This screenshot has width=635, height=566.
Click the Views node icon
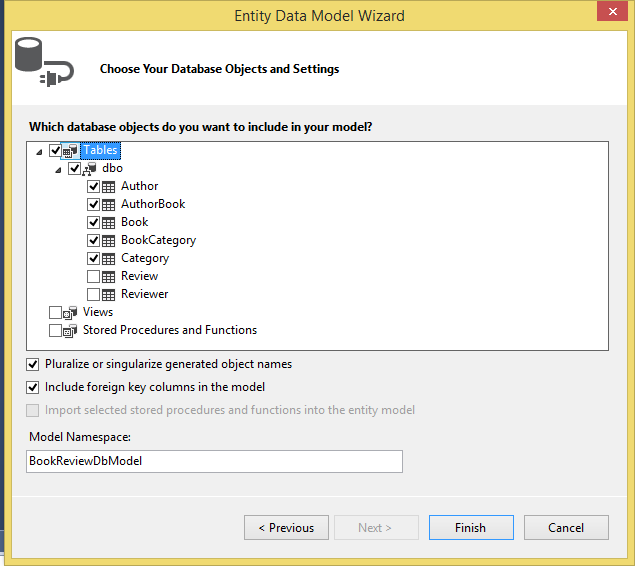click(70, 313)
